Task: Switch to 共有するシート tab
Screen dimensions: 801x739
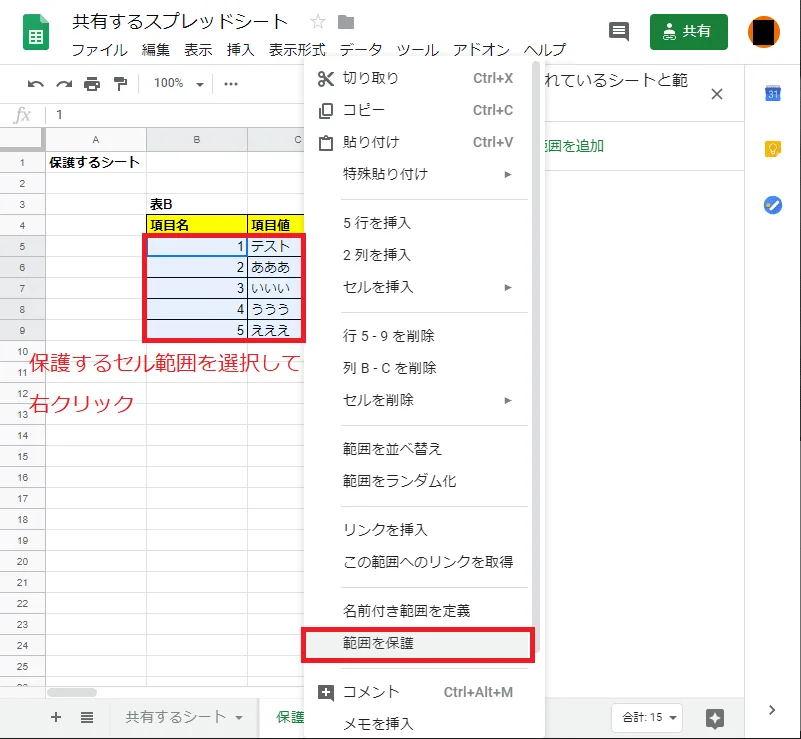Action: pyautogui.click(x=175, y=717)
